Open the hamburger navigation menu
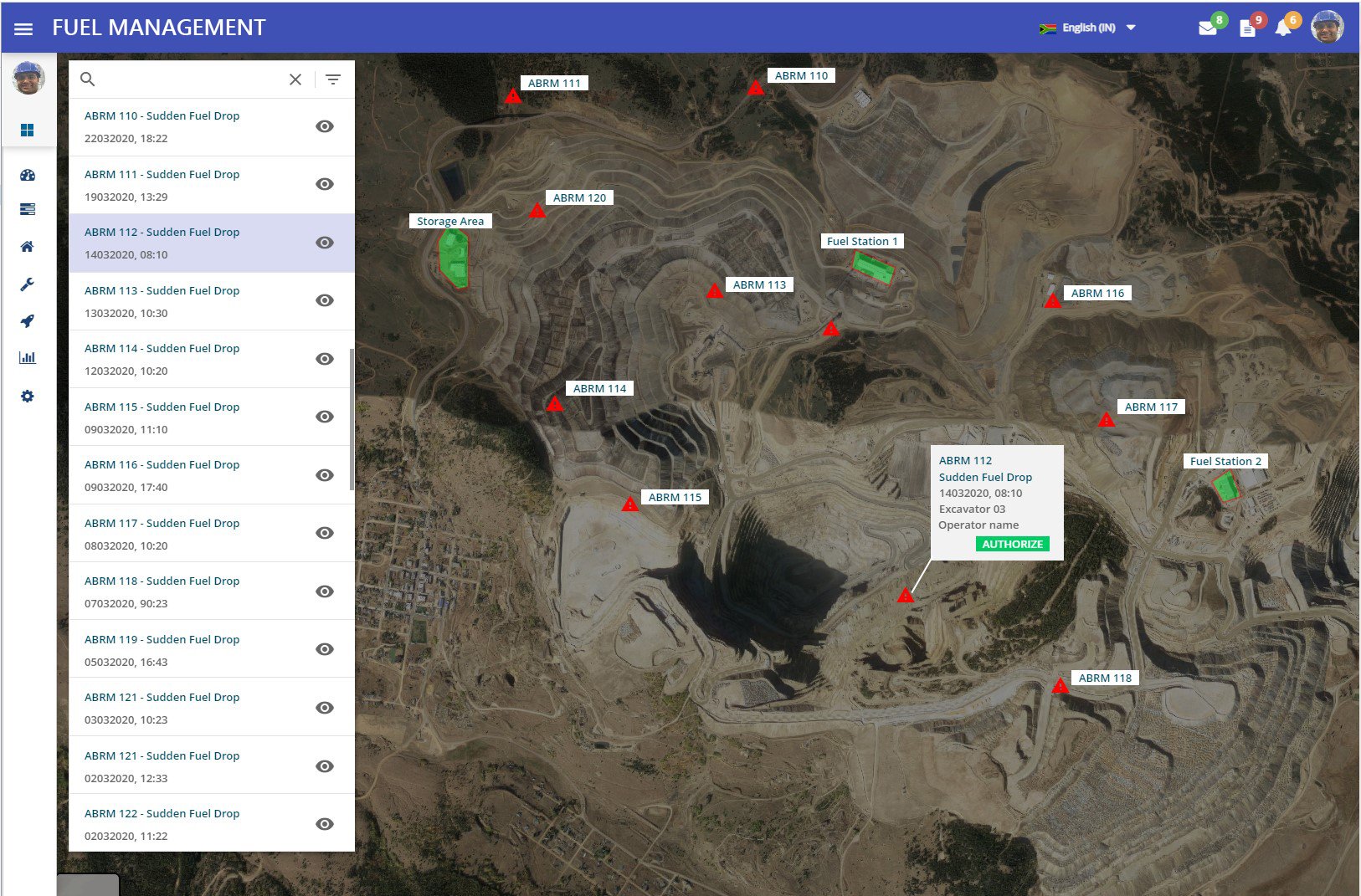 pos(23,28)
